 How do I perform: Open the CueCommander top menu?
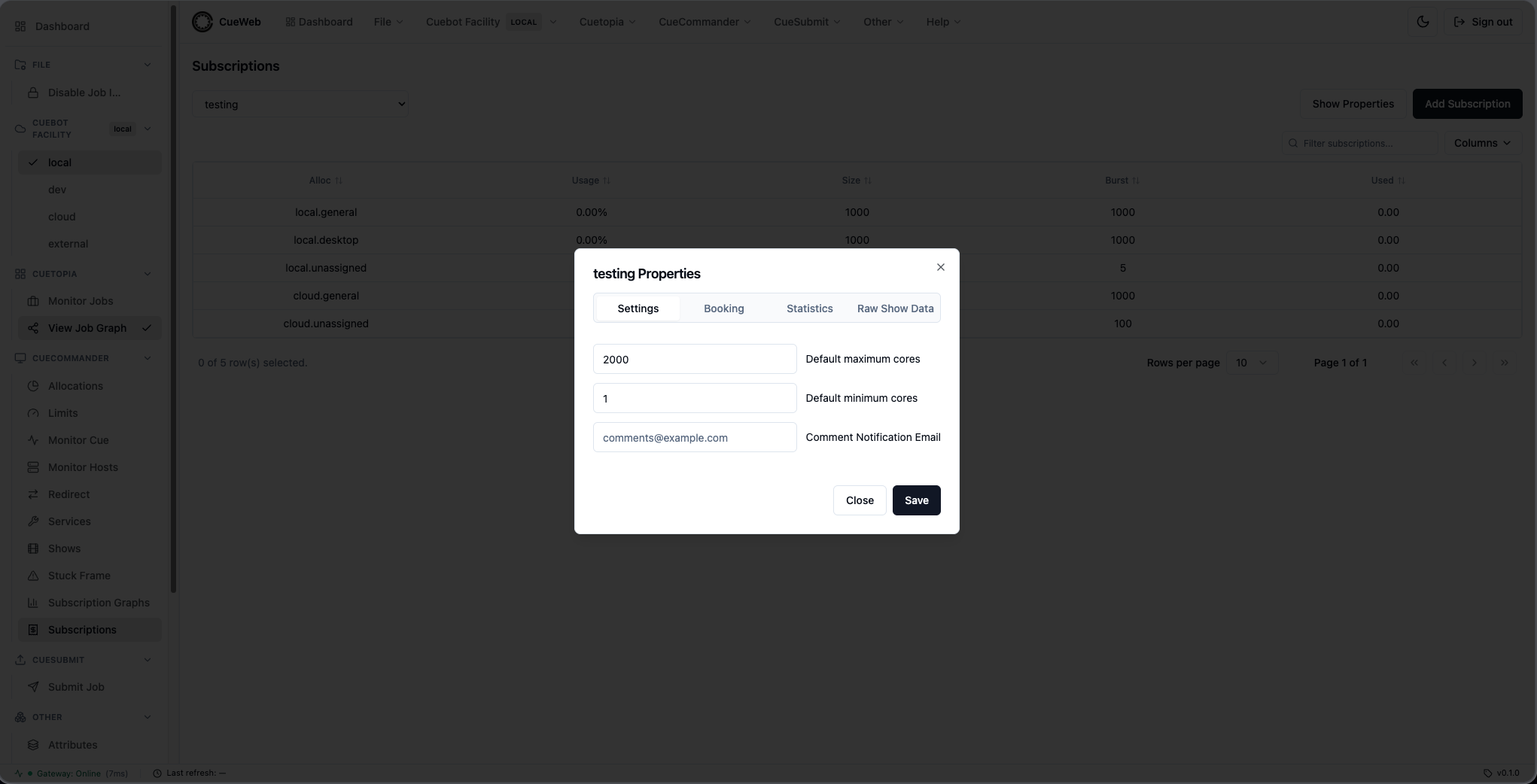click(705, 22)
